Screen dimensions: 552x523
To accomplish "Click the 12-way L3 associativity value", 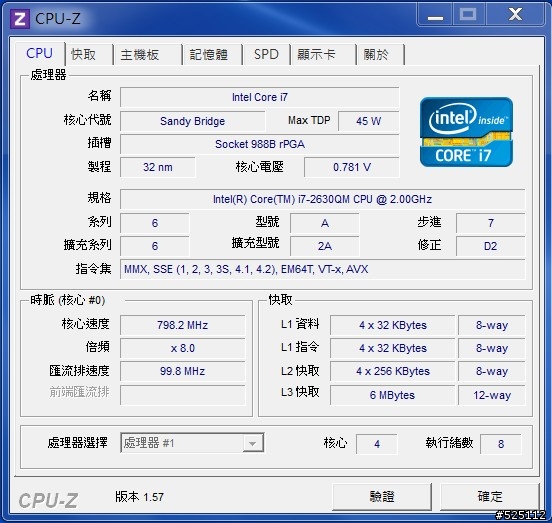I will (x=492, y=395).
